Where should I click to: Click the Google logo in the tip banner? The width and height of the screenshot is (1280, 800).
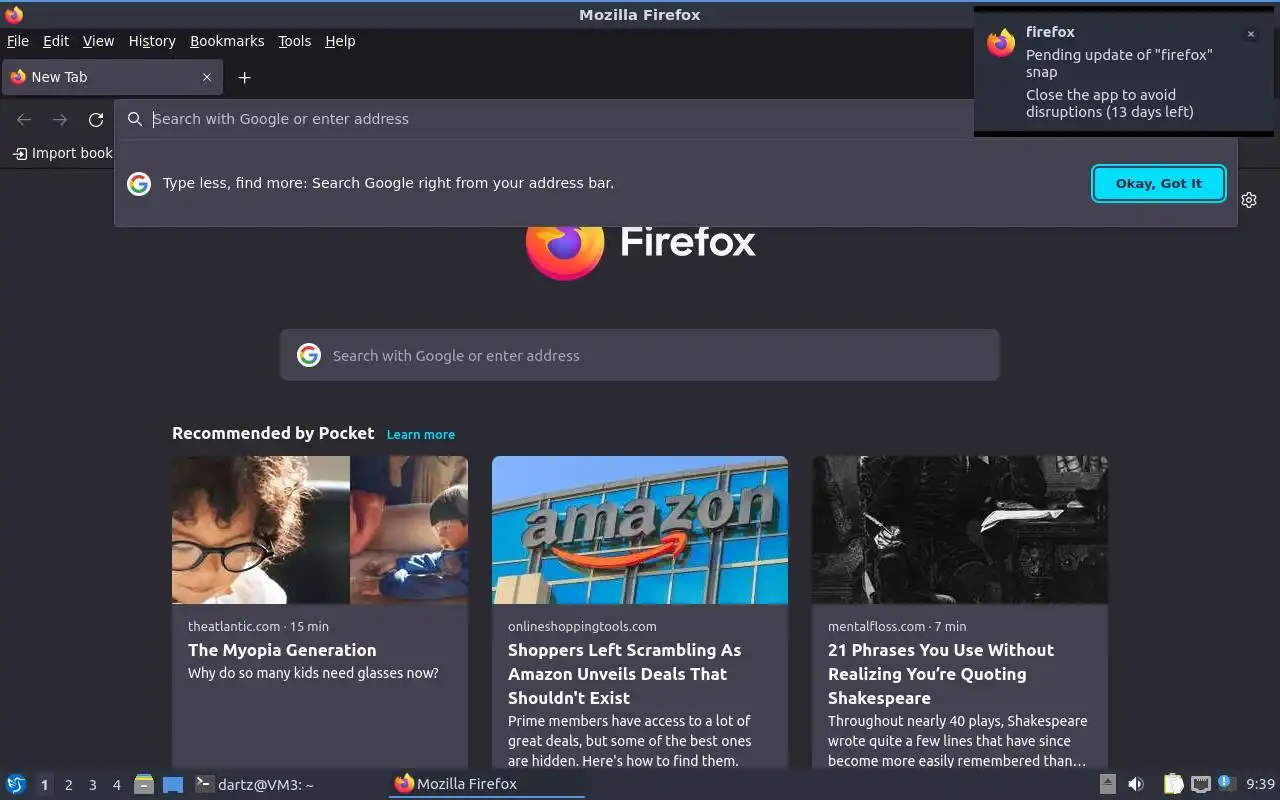pos(139,183)
